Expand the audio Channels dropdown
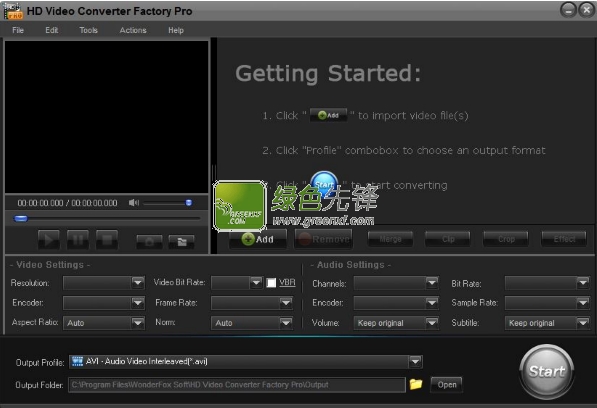The width and height of the screenshot is (597, 408). [431, 282]
